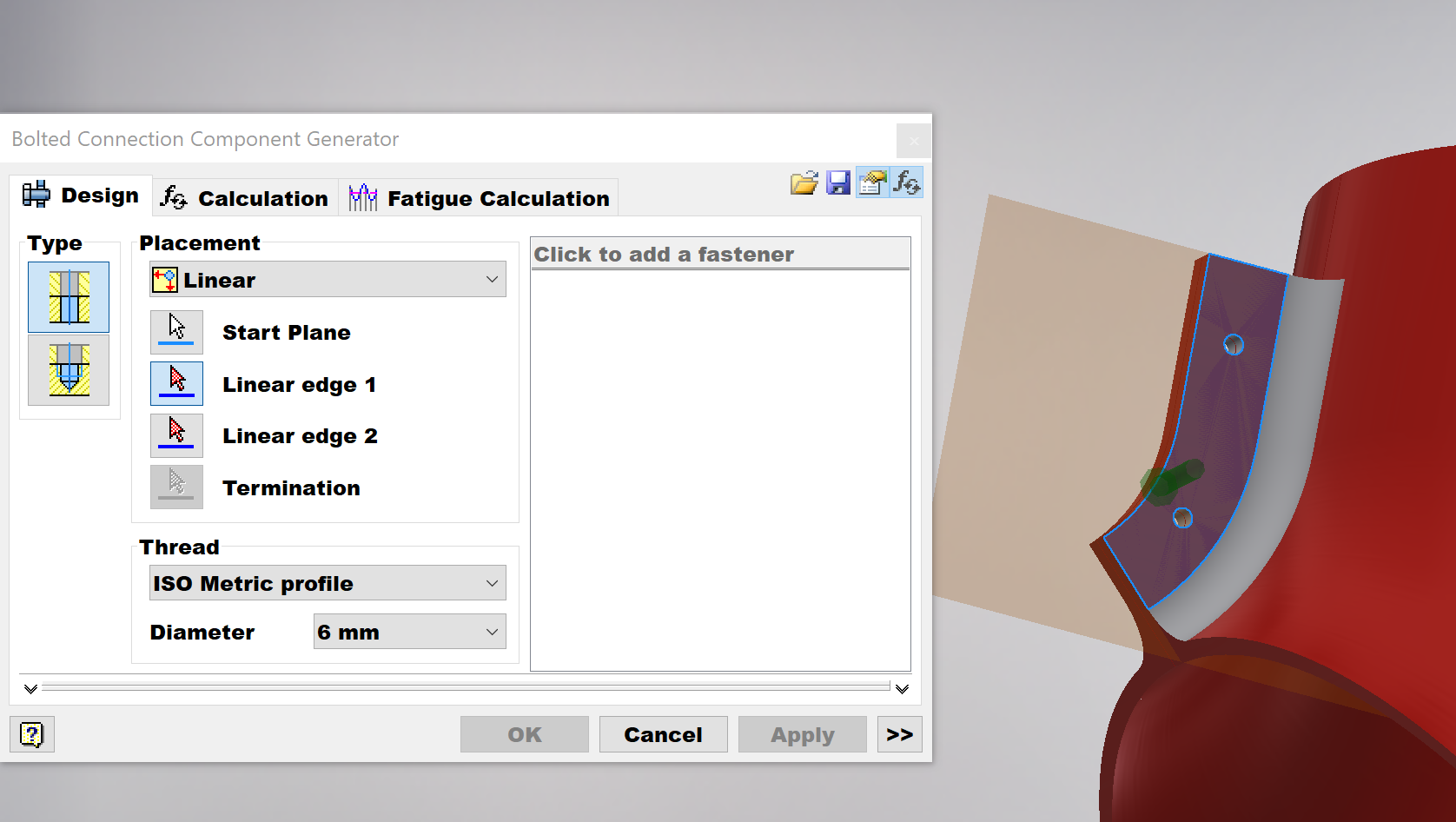Click the Apply button
The image size is (1456, 822).
click(801, 733)
